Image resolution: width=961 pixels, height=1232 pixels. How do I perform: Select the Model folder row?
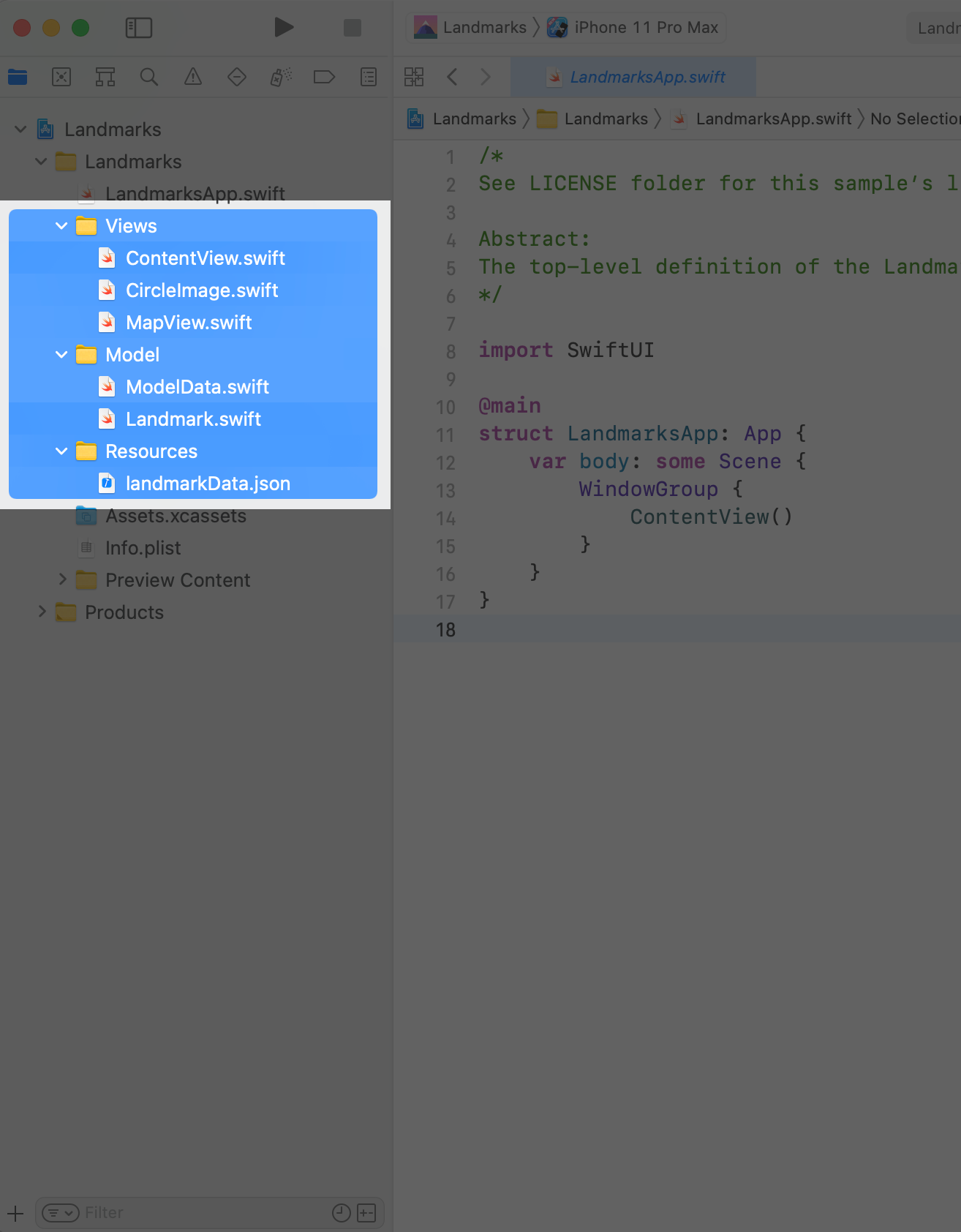coord(193,355)
